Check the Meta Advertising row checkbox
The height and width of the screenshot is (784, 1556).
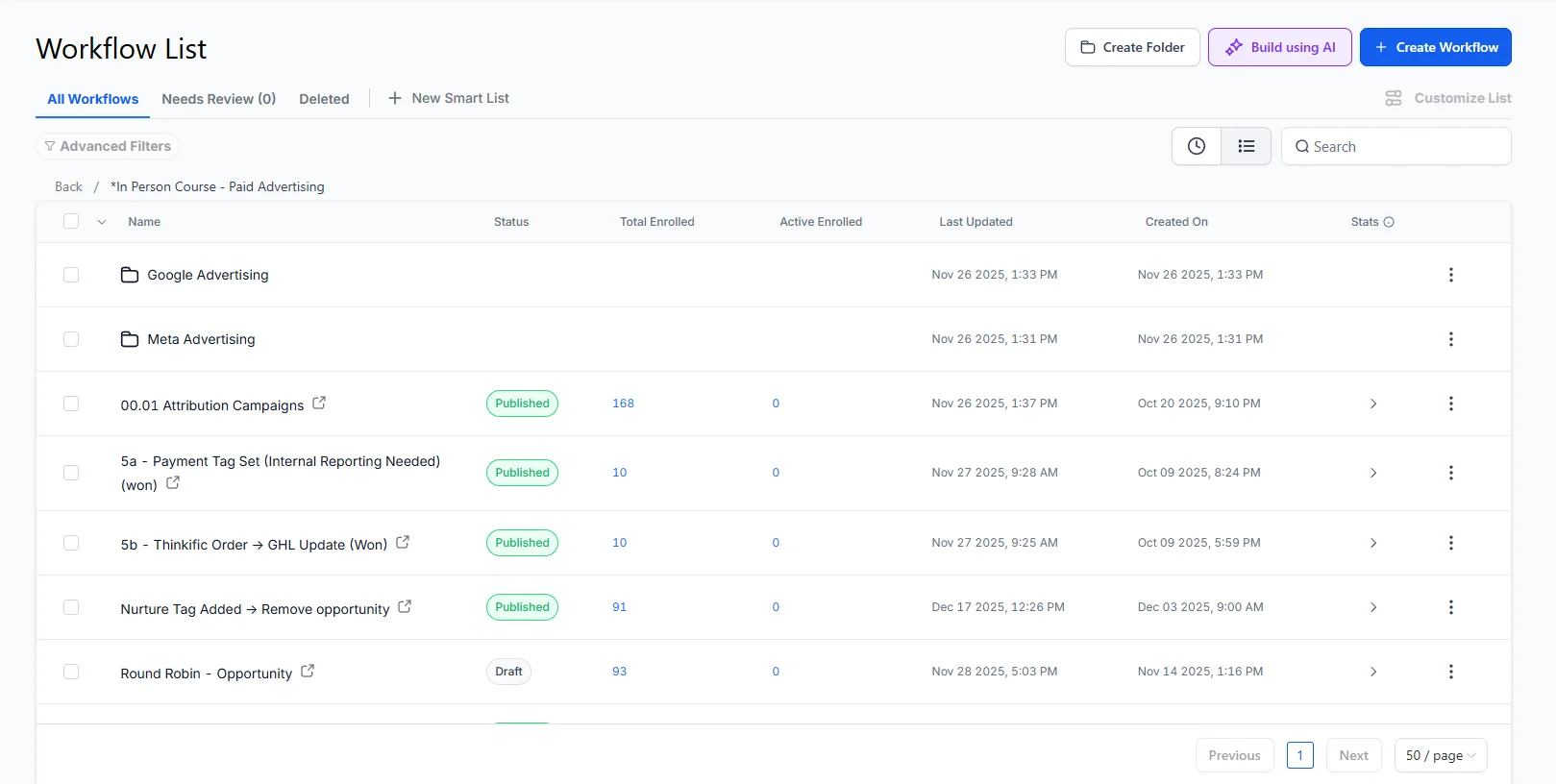click(x=71, y=339)
